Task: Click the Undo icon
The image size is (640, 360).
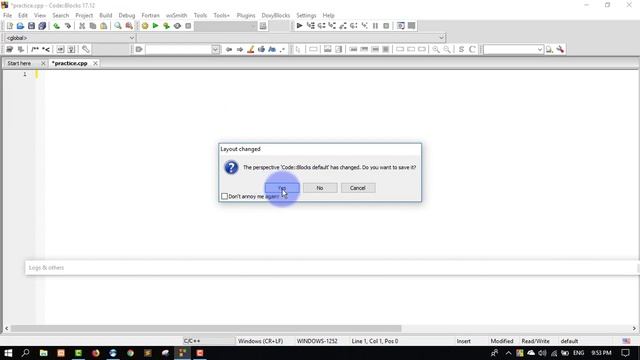Action: [x=56, y=26]
